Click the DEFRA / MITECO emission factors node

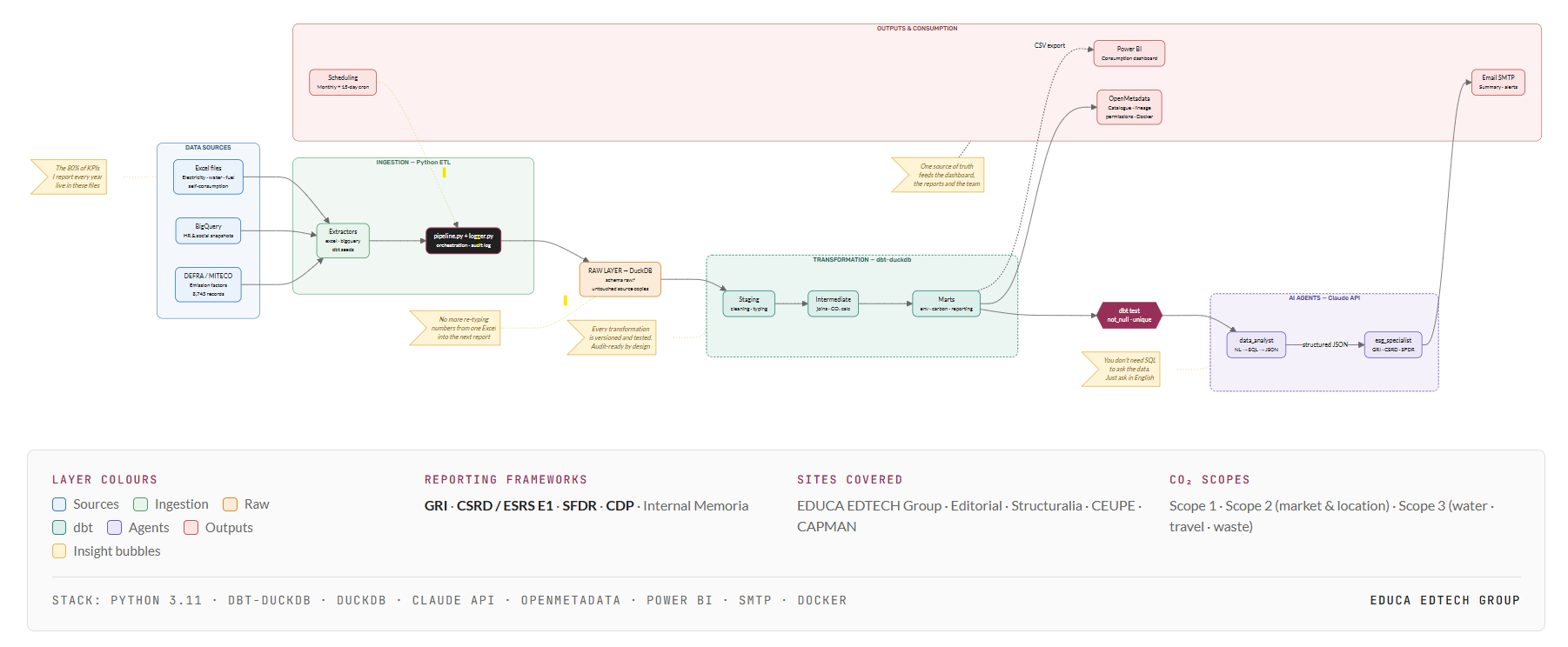[208, 284]
